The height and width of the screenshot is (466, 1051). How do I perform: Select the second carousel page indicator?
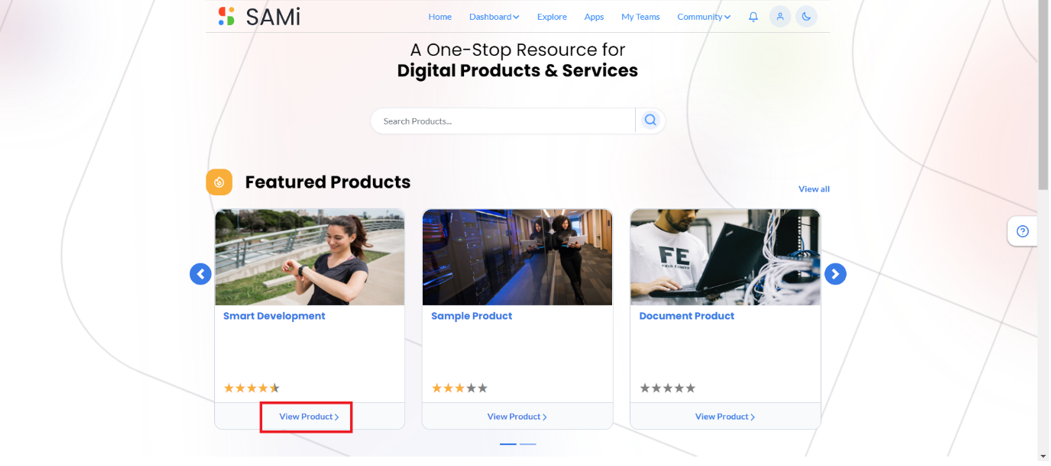(528, 444)
